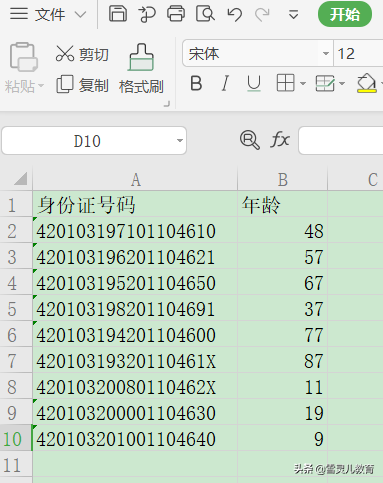
Task: Select column C header
Action: tap(356, 180)
